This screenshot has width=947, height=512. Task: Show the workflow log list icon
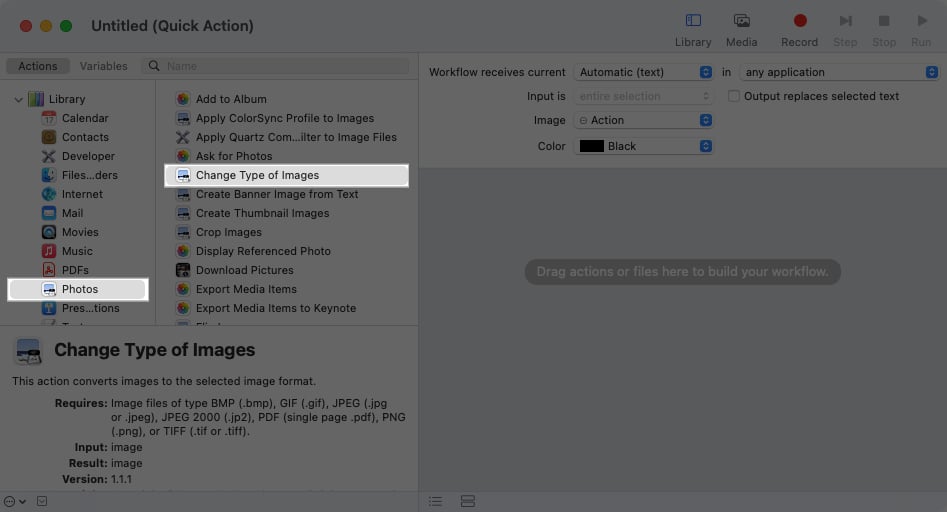(x=435, y=501)
